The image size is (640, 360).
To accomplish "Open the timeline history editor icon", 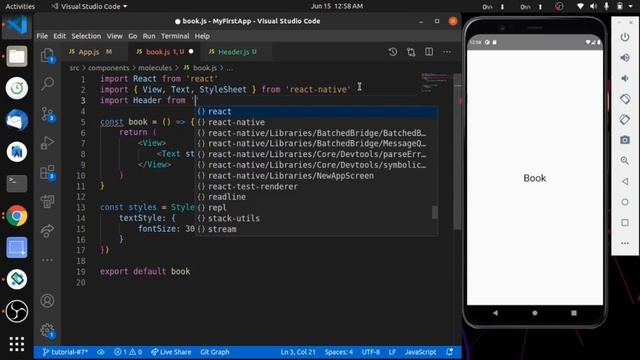I will (x=393, y=52).
